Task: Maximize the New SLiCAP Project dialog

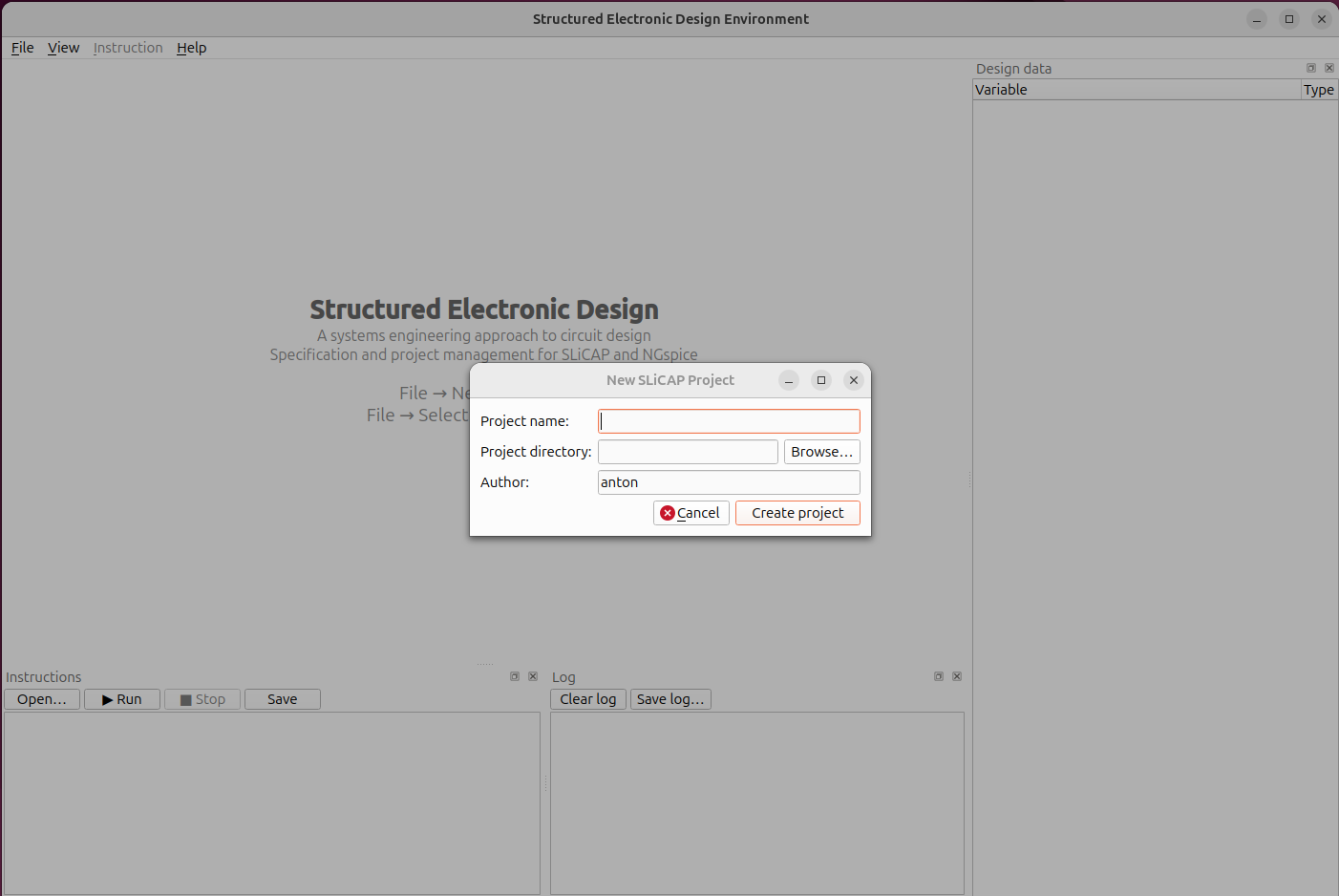Action: click(x=821, y=380)
